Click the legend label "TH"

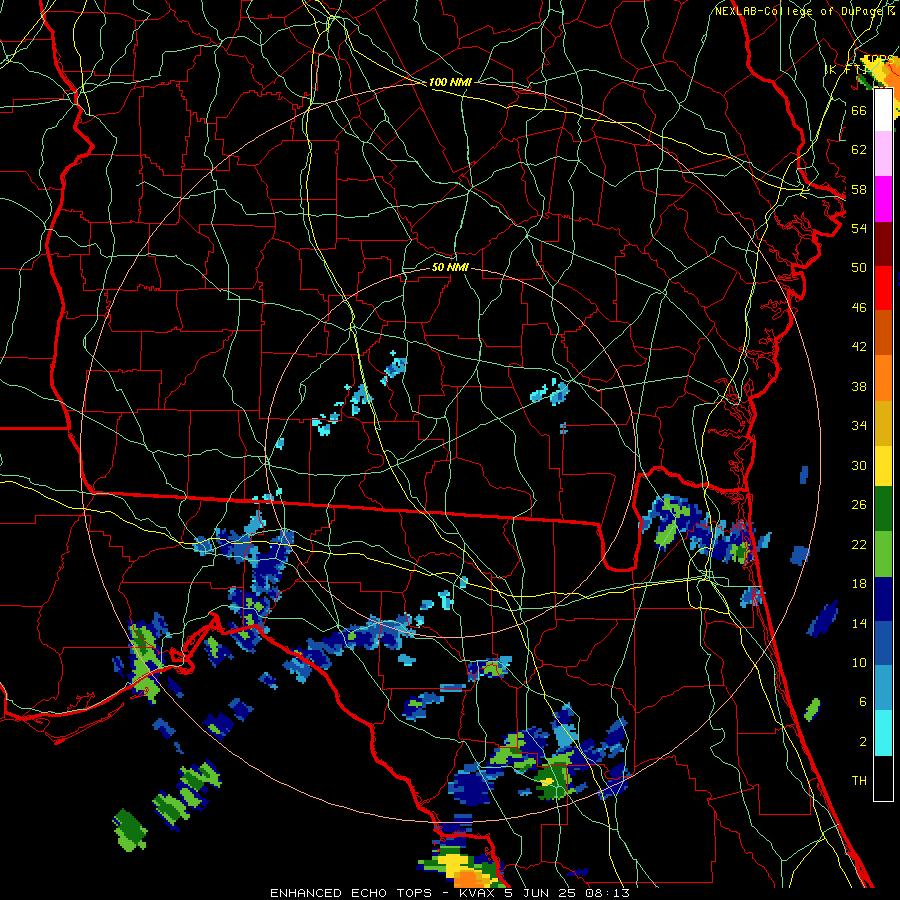(859, 781)
